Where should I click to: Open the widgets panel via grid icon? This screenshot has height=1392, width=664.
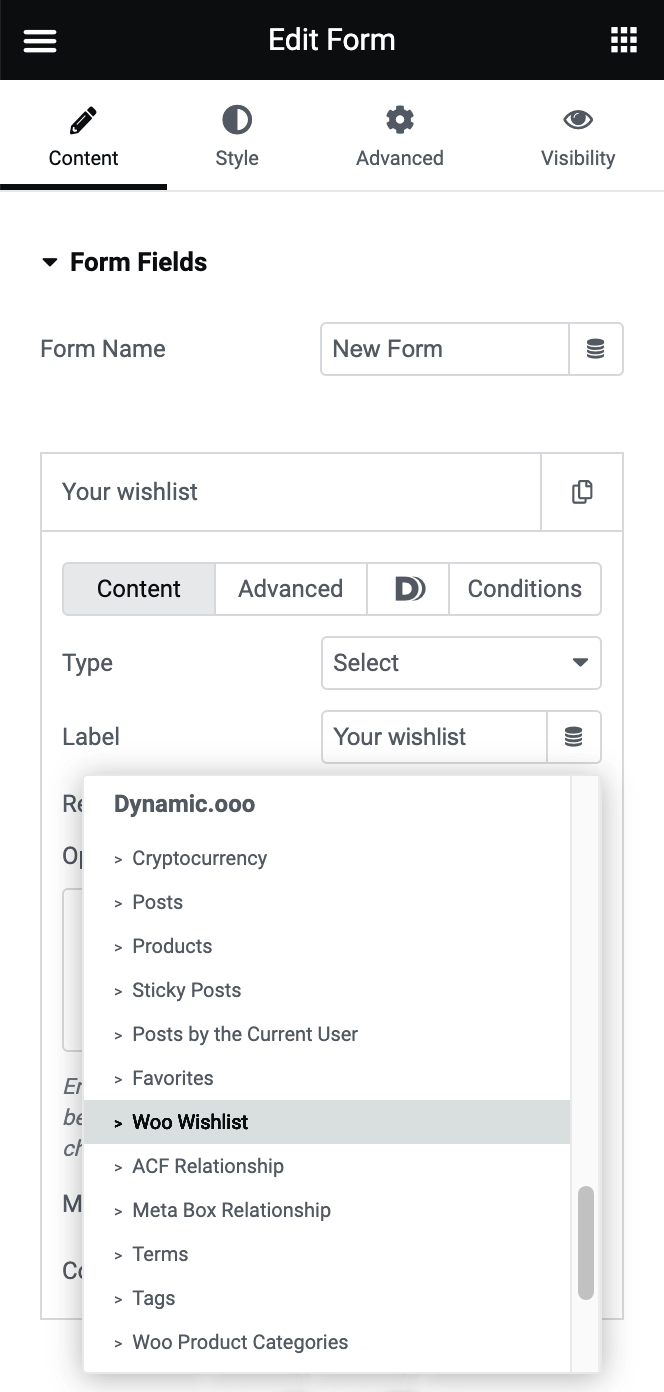[624, 40]
